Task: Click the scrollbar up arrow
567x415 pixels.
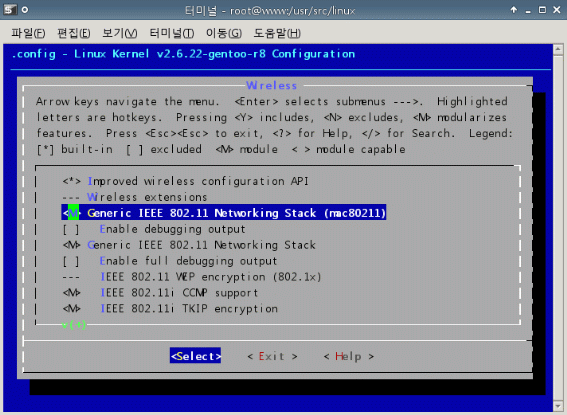Action: (558, 49)
